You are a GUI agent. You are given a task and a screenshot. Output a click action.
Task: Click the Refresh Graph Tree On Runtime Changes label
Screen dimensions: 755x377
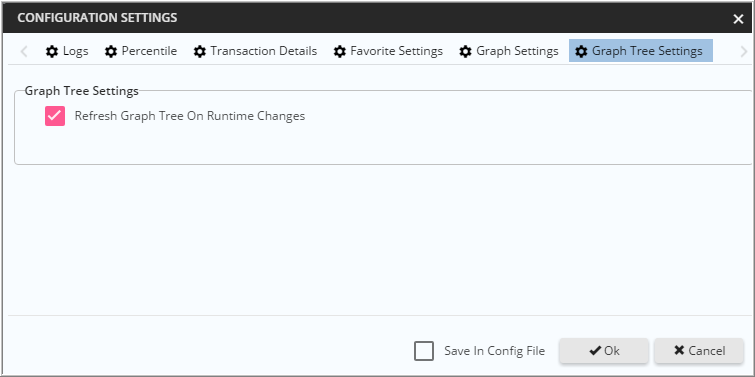(190, 116)
